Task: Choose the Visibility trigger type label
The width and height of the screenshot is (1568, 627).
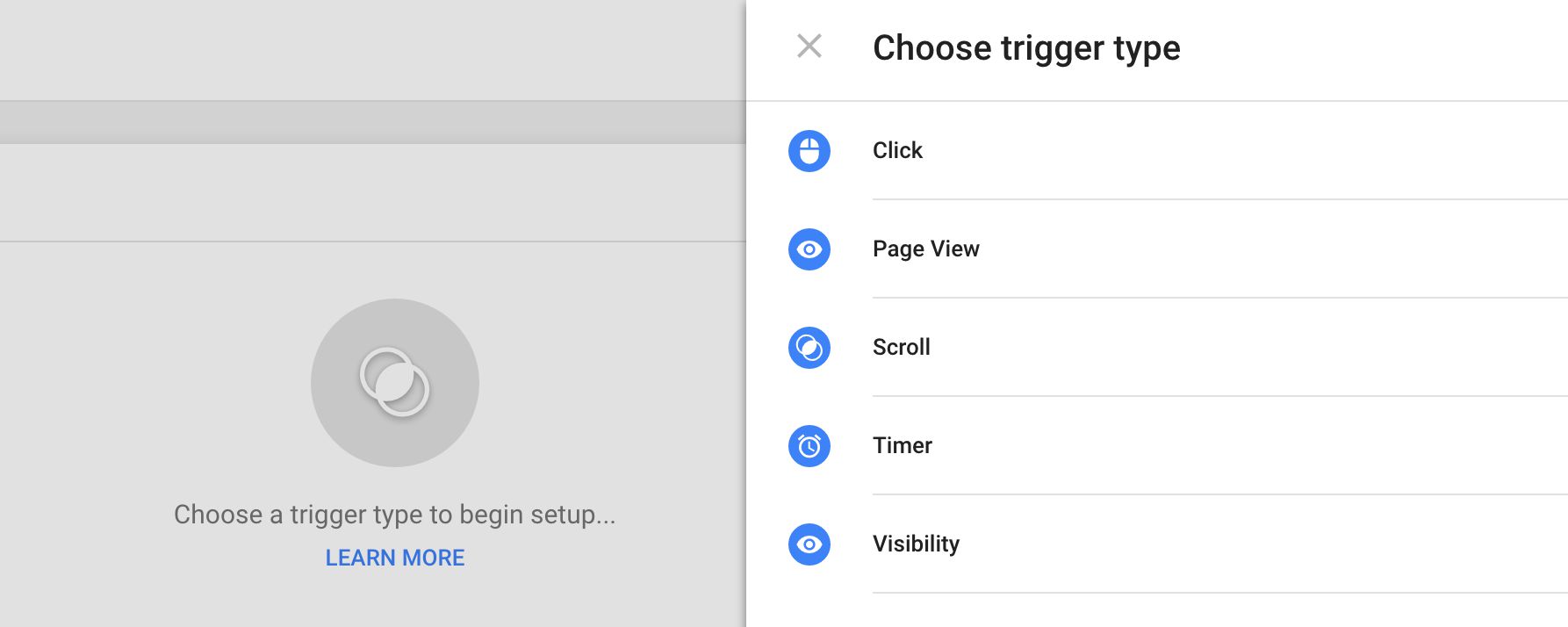Action: coord(916,544)
